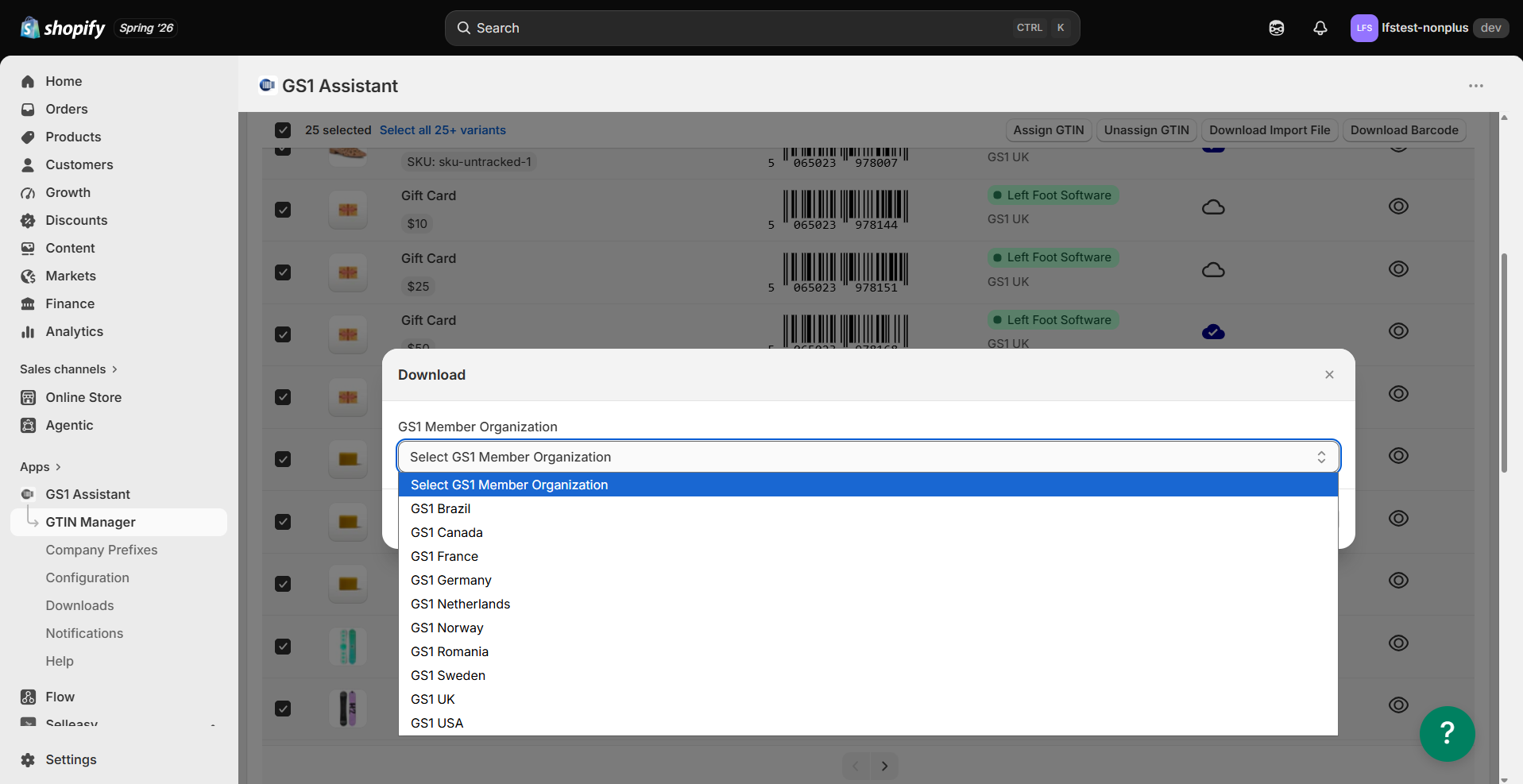Click the Search input field

(x=762, y=28)
